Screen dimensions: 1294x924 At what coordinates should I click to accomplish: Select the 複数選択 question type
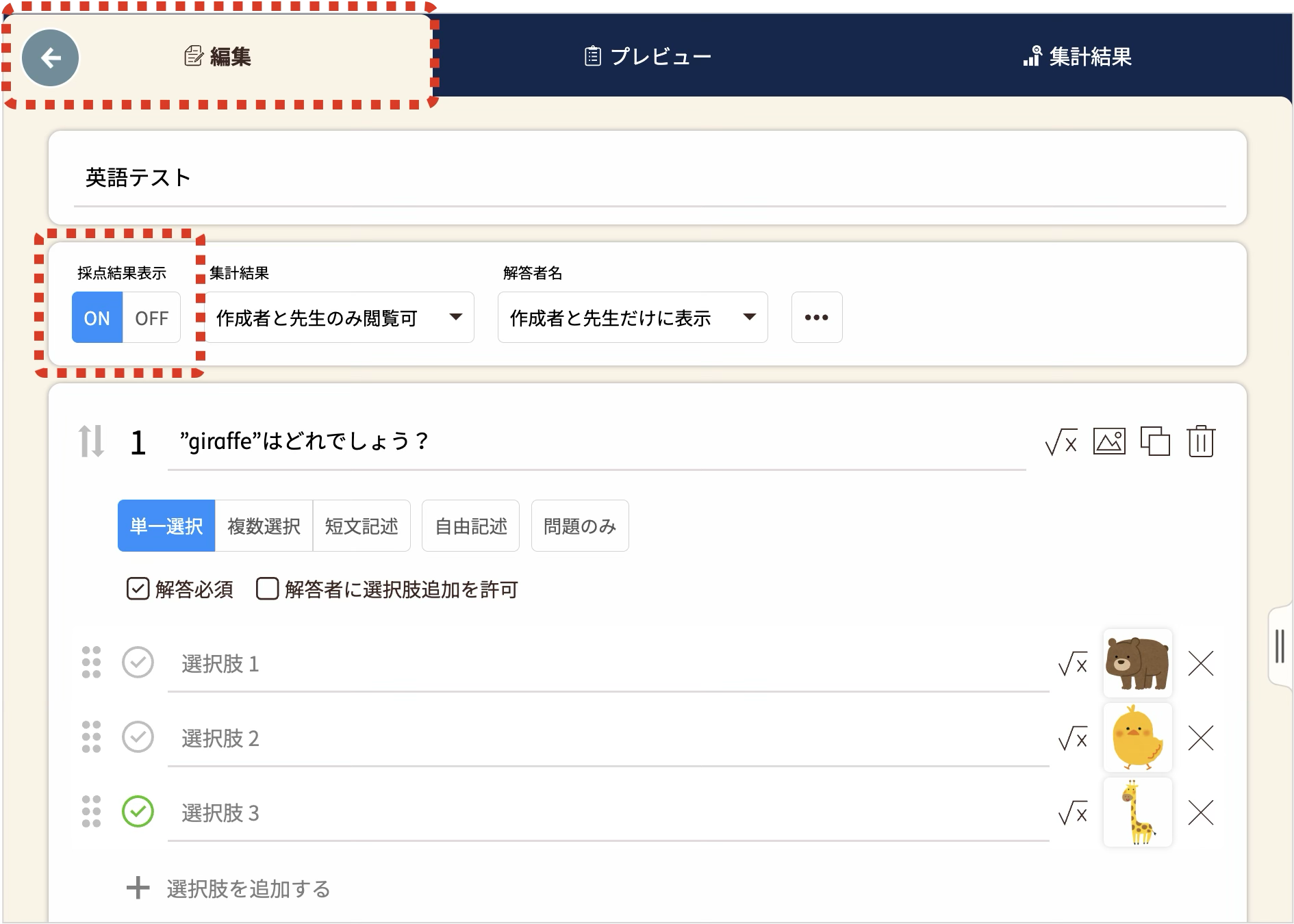coord(264,526)
